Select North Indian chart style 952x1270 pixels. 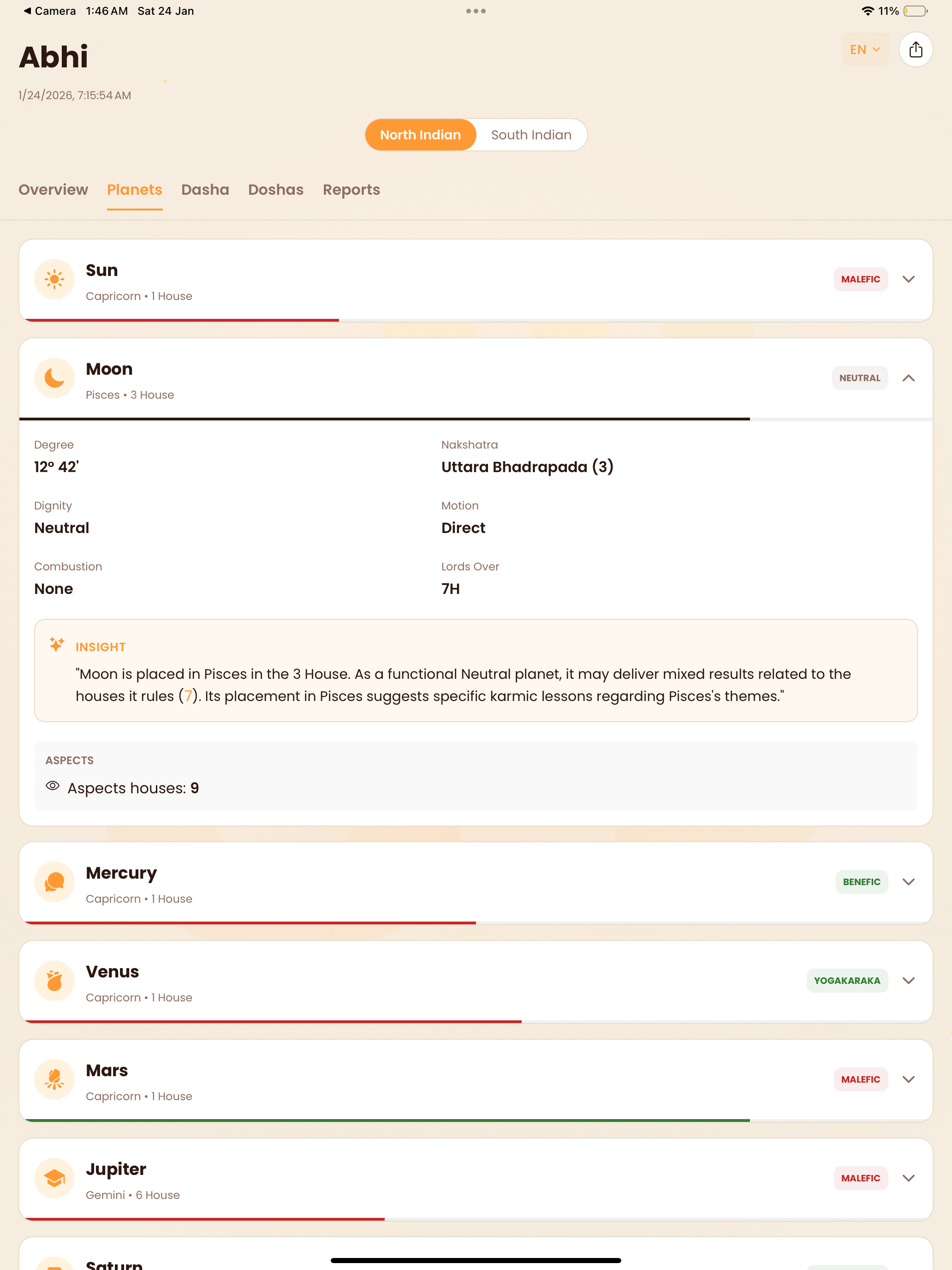point(421,135)
